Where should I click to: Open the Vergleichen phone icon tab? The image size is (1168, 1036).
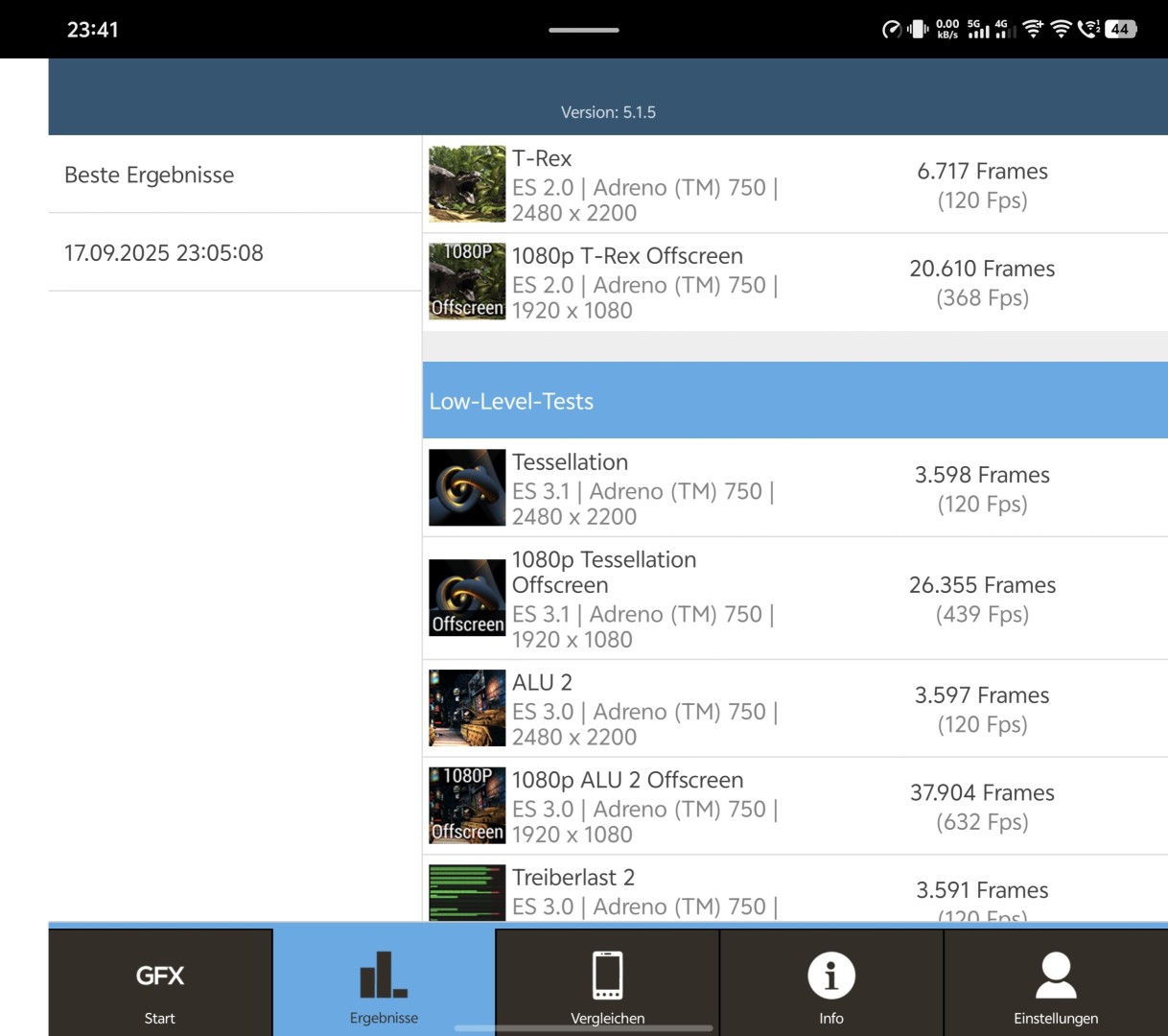[x=607, y=983]
